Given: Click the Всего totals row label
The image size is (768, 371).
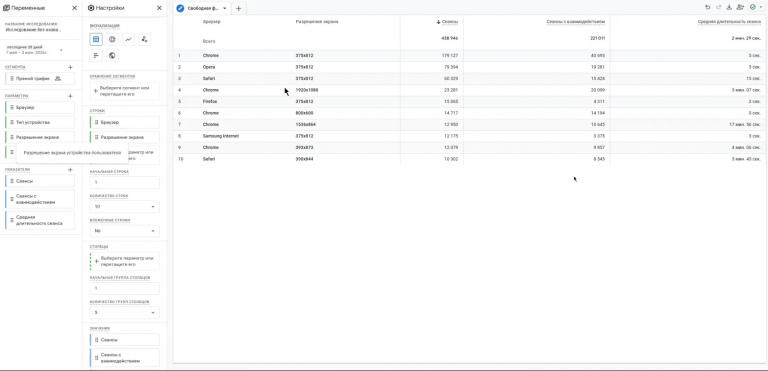Looking at the screenshot, I should (x=209, y=42).
